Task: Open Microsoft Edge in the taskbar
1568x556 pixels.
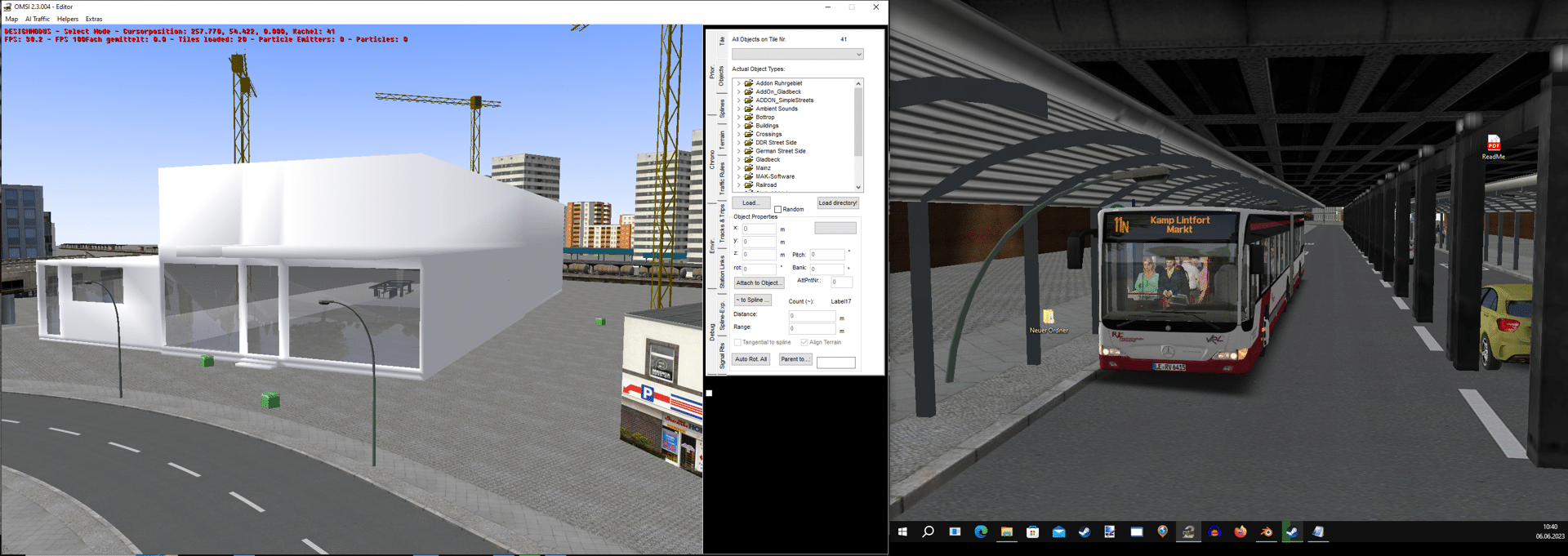Action: [981, 532]
